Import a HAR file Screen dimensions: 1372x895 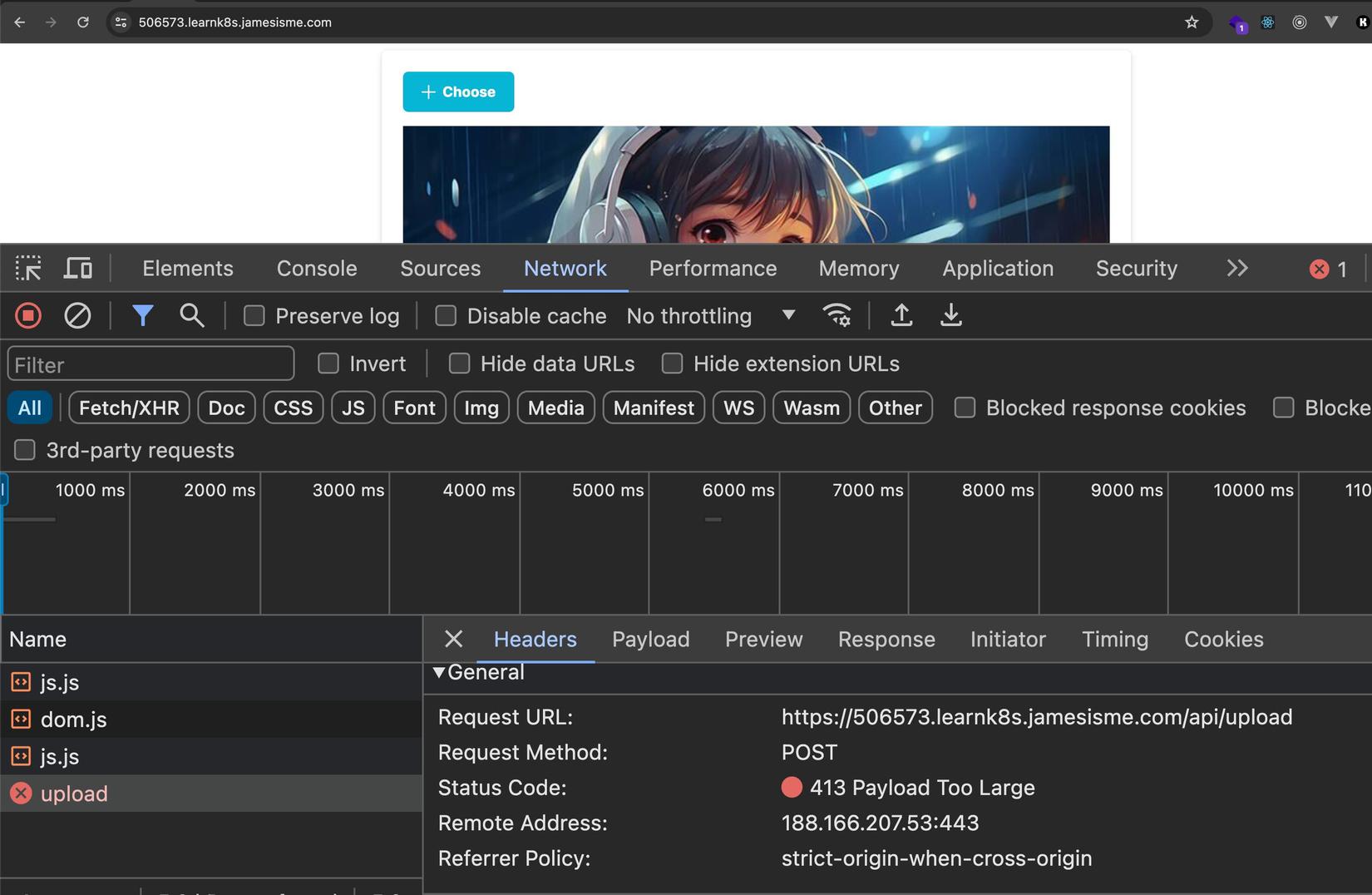901,315
